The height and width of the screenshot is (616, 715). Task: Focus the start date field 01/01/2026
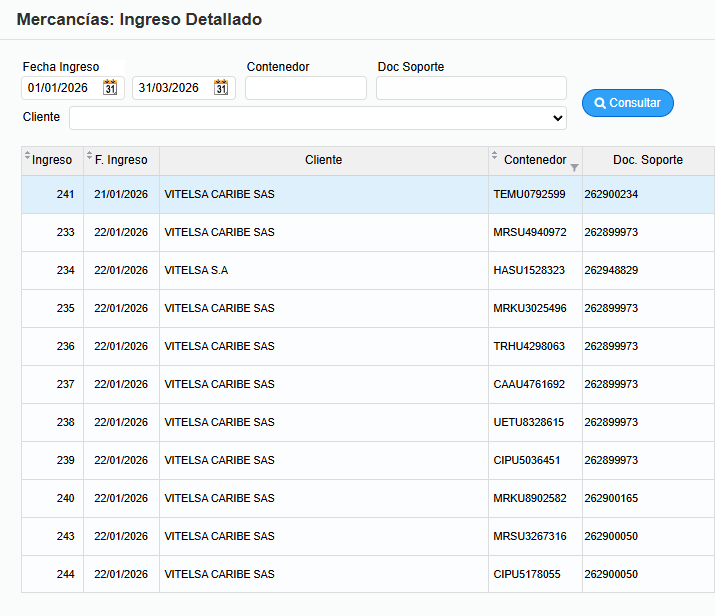[x=62, y=88]
